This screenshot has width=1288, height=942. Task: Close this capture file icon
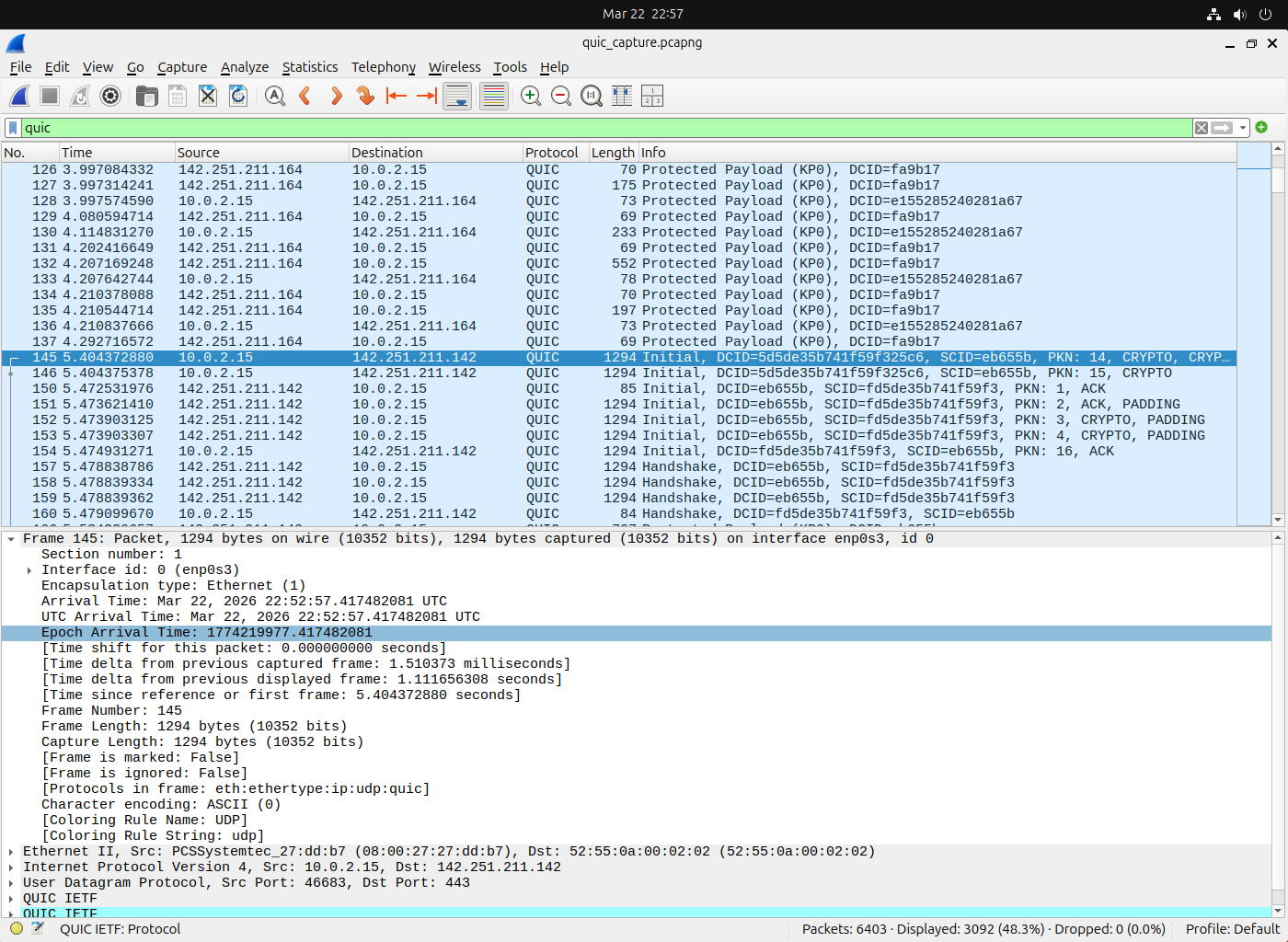pyautogui.click(x=208, y=96)
